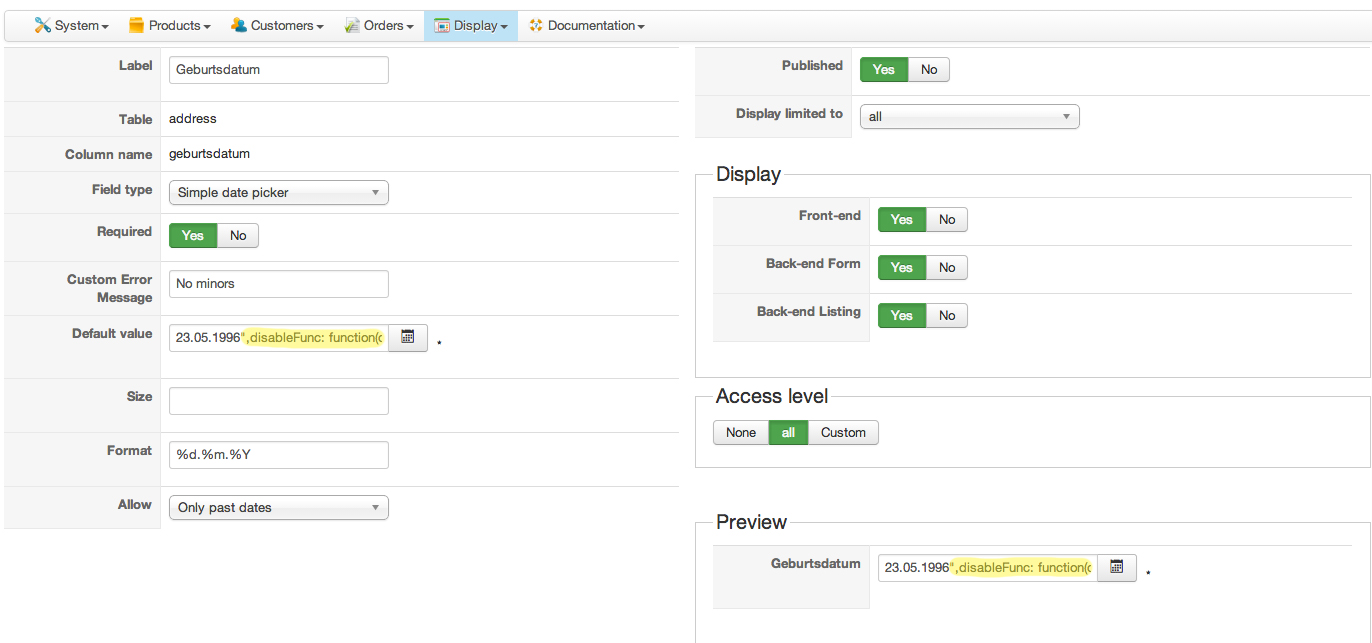
Task: Click the Label text field
Action: [x=278, y=70]
